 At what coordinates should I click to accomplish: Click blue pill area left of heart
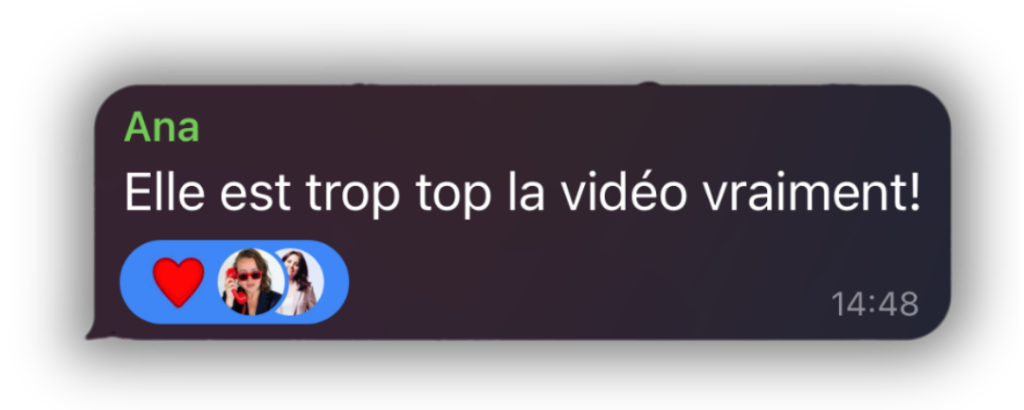(136, 282)
